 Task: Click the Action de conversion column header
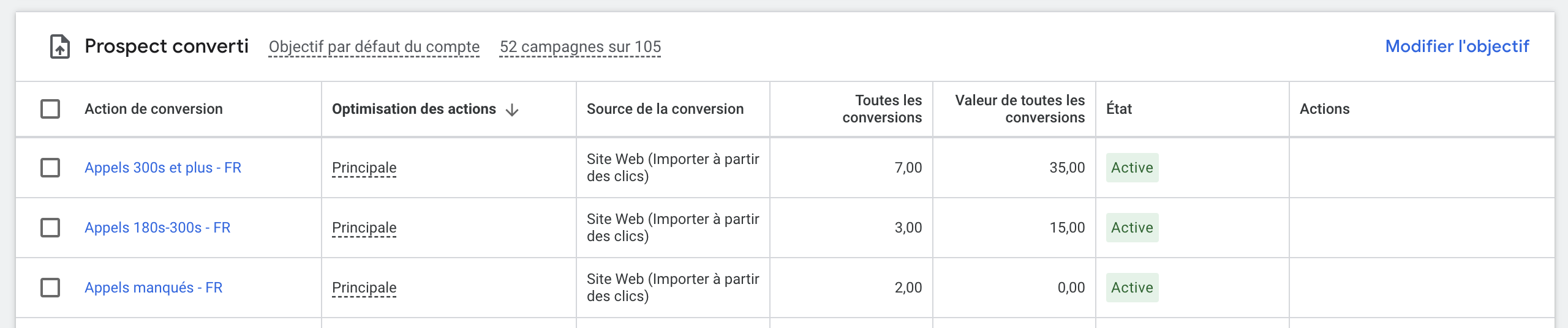tap(154, 109)
